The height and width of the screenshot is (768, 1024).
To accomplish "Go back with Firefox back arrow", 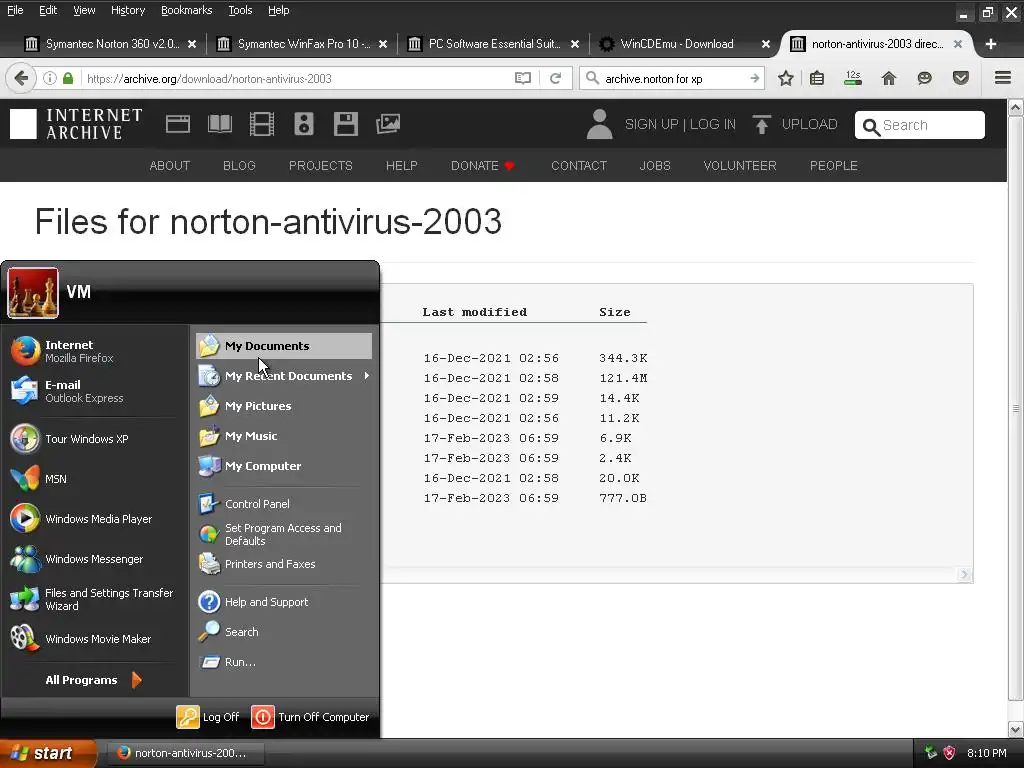I will point(21,78).
